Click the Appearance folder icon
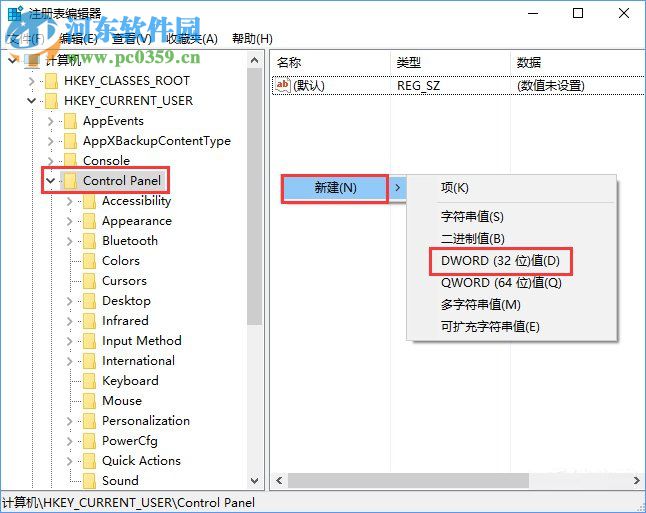The image size is (646, 513). tap(89, 221)
